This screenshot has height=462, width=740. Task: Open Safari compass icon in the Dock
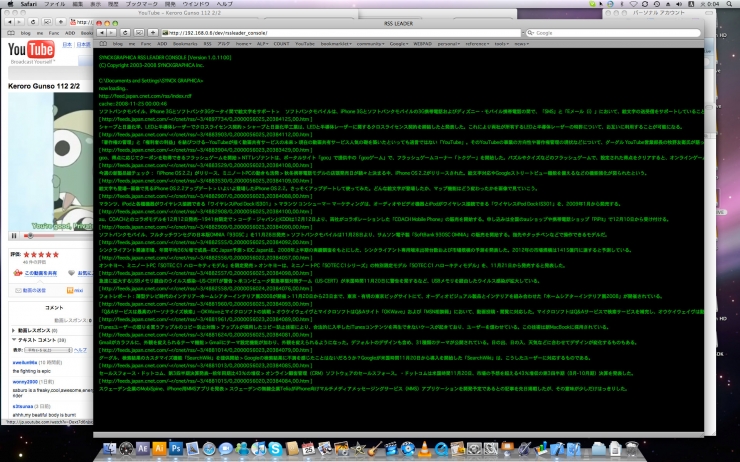coord(209,448)
